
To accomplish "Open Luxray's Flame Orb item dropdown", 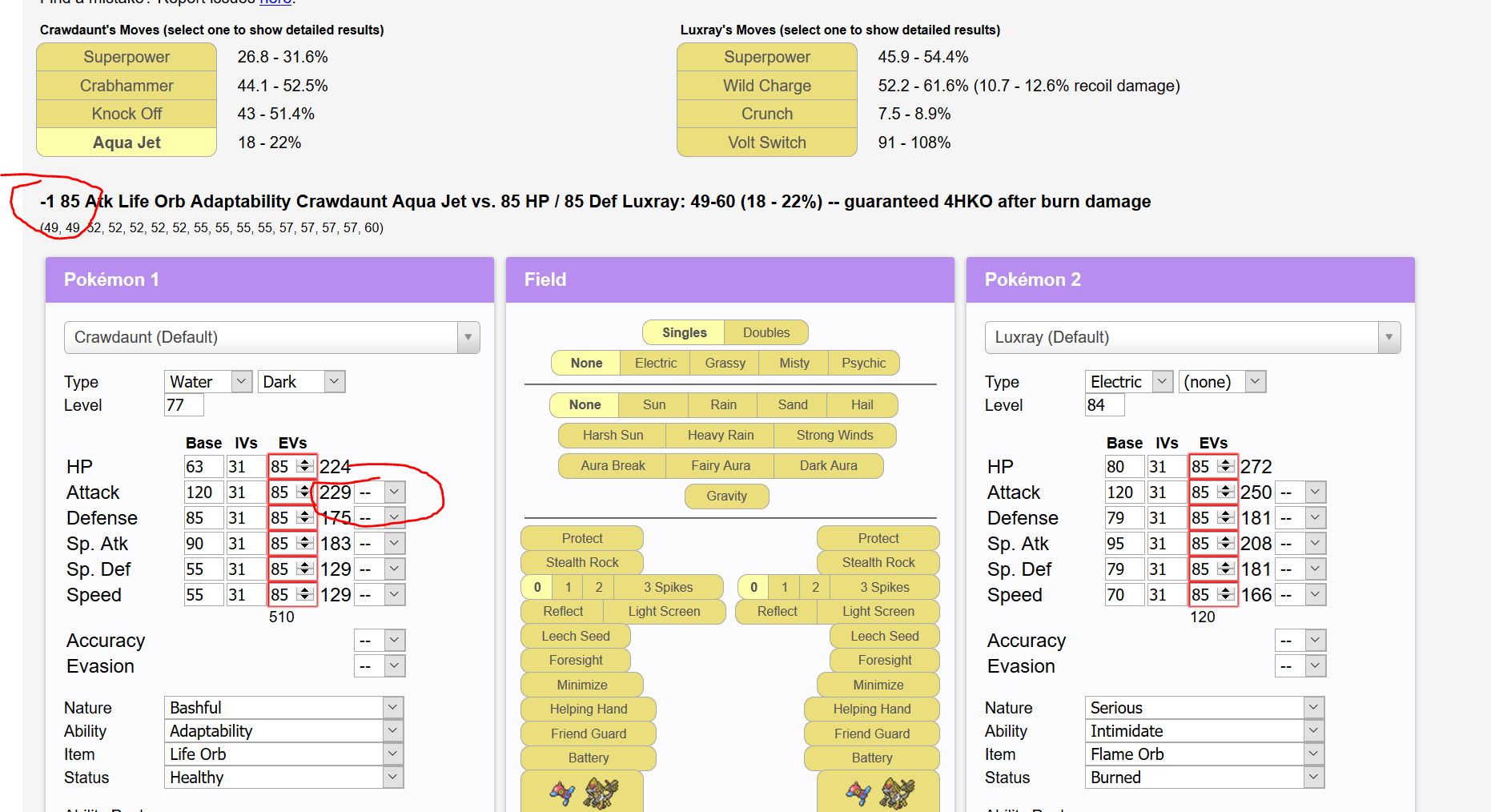I will click(1205, 754).
